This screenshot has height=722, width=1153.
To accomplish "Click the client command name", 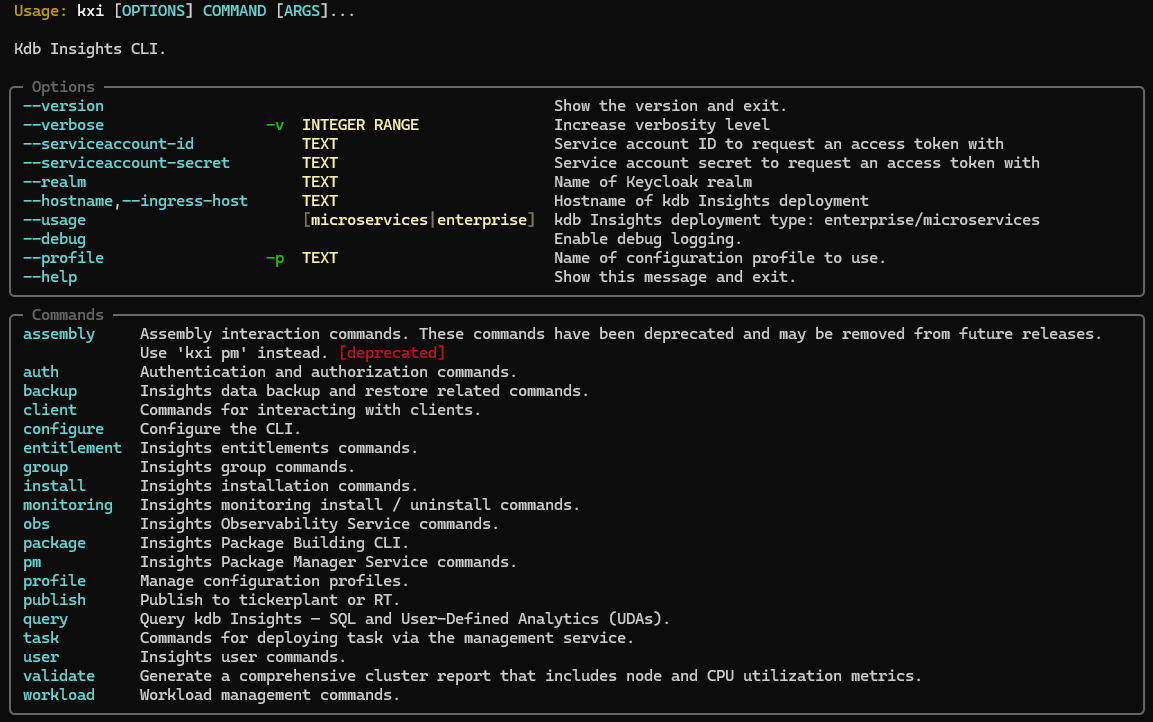I will pyautogui.click(x=50, y=410).
